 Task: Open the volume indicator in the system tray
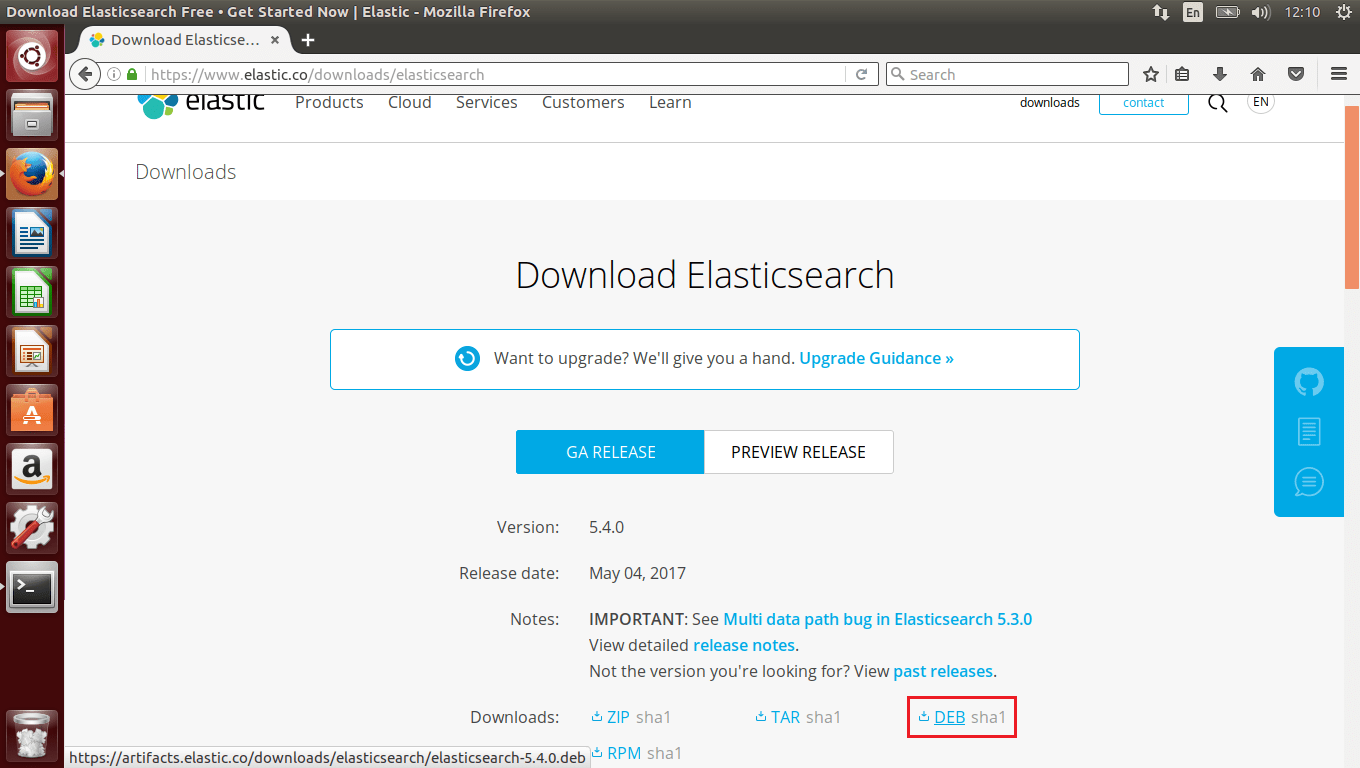click(x=1260, y=13)
